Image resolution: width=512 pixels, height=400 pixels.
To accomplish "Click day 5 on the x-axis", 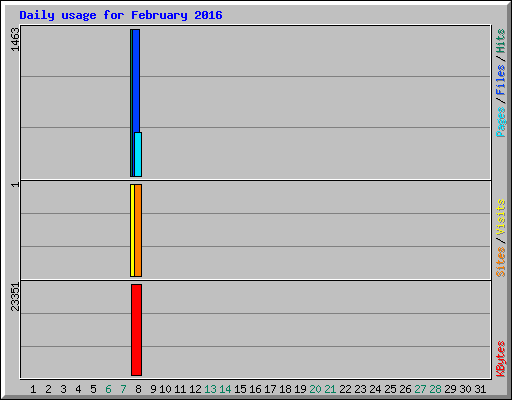I will 93,389.
